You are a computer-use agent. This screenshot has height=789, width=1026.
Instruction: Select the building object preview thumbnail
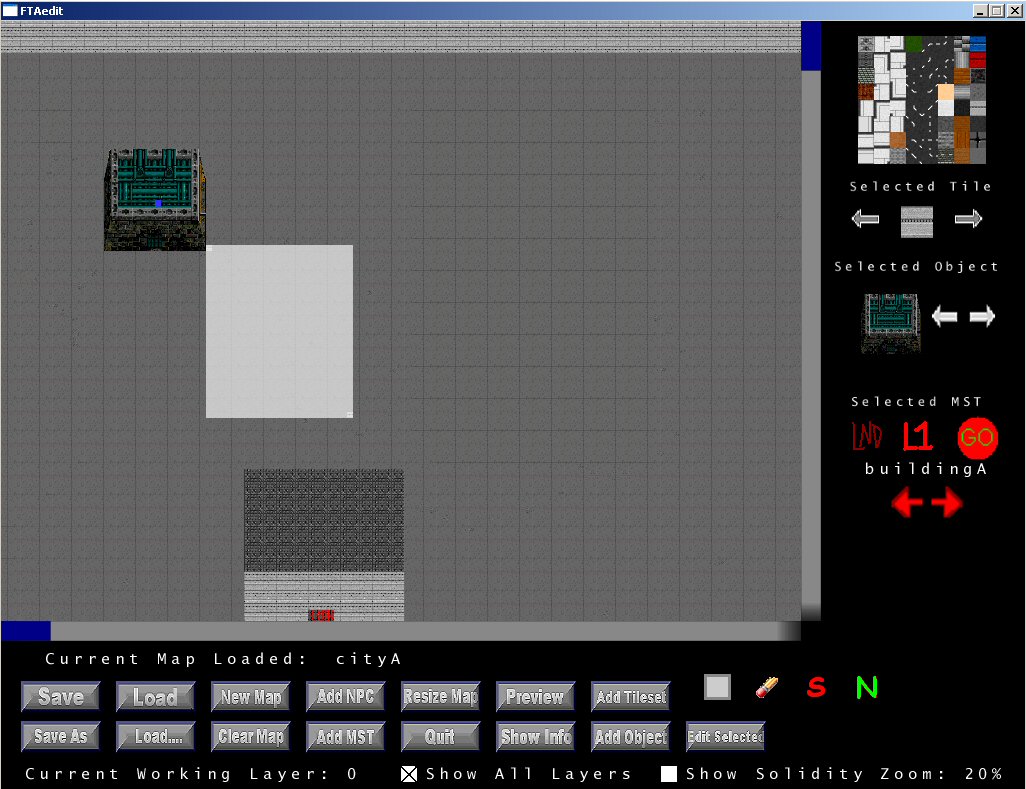[x=890, y=322]
